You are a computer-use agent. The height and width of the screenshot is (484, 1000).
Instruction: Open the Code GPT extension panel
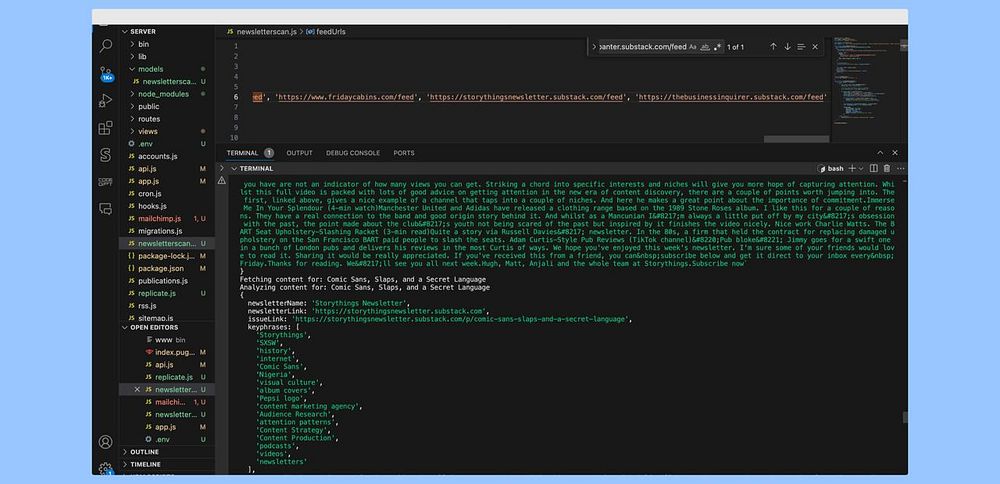[105, 182]
